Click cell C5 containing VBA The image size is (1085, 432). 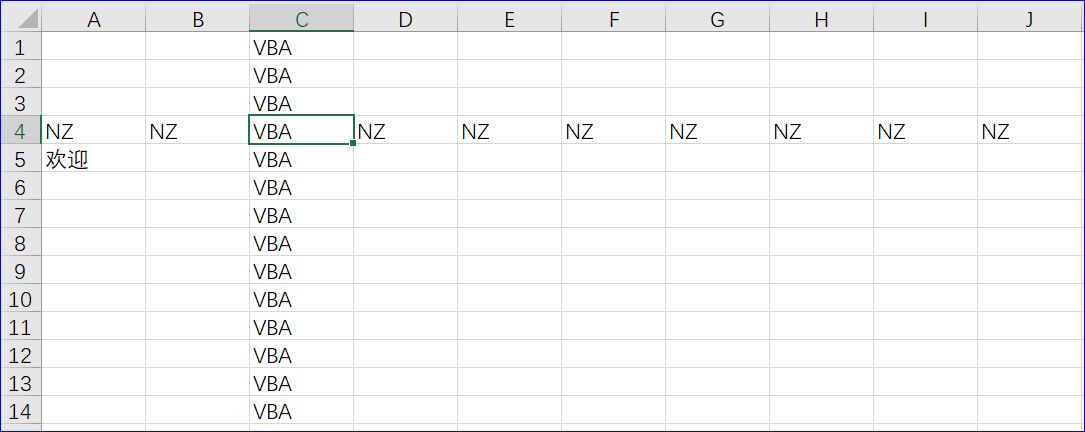pyautogui.click(x=302, y=159)
